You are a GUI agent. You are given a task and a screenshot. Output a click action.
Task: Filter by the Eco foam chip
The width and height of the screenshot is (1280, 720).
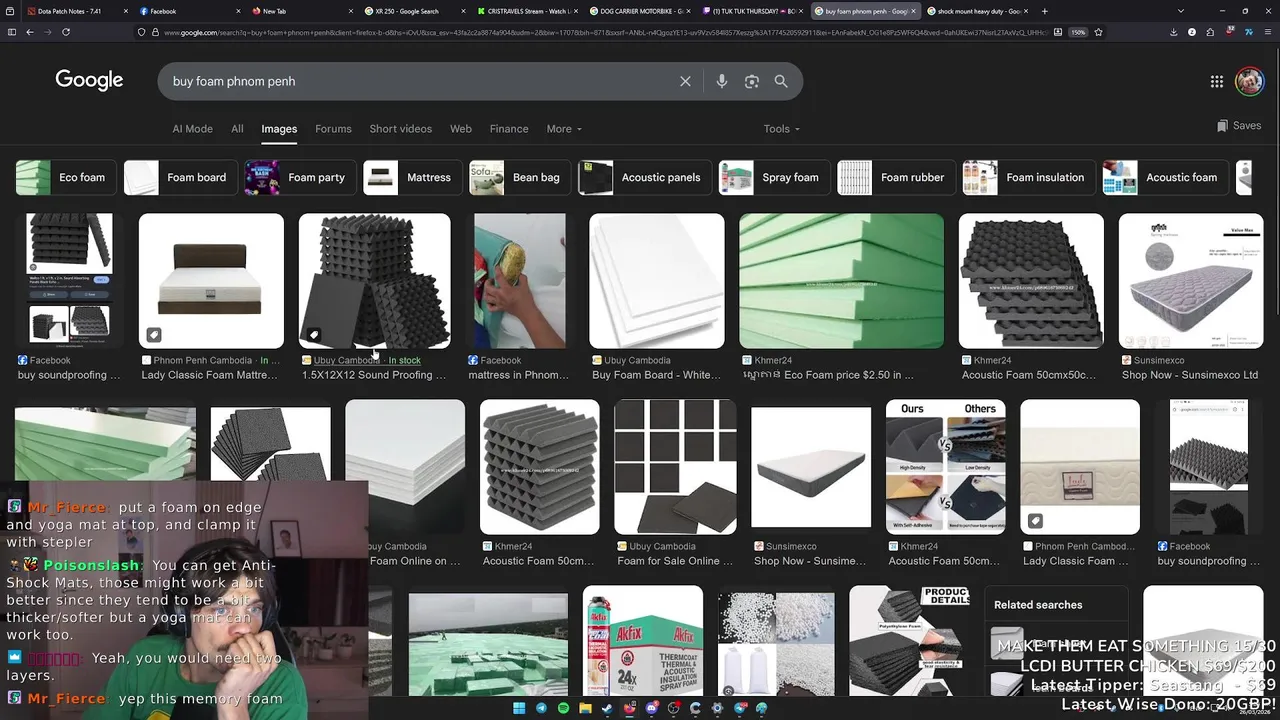coord(66,178)
